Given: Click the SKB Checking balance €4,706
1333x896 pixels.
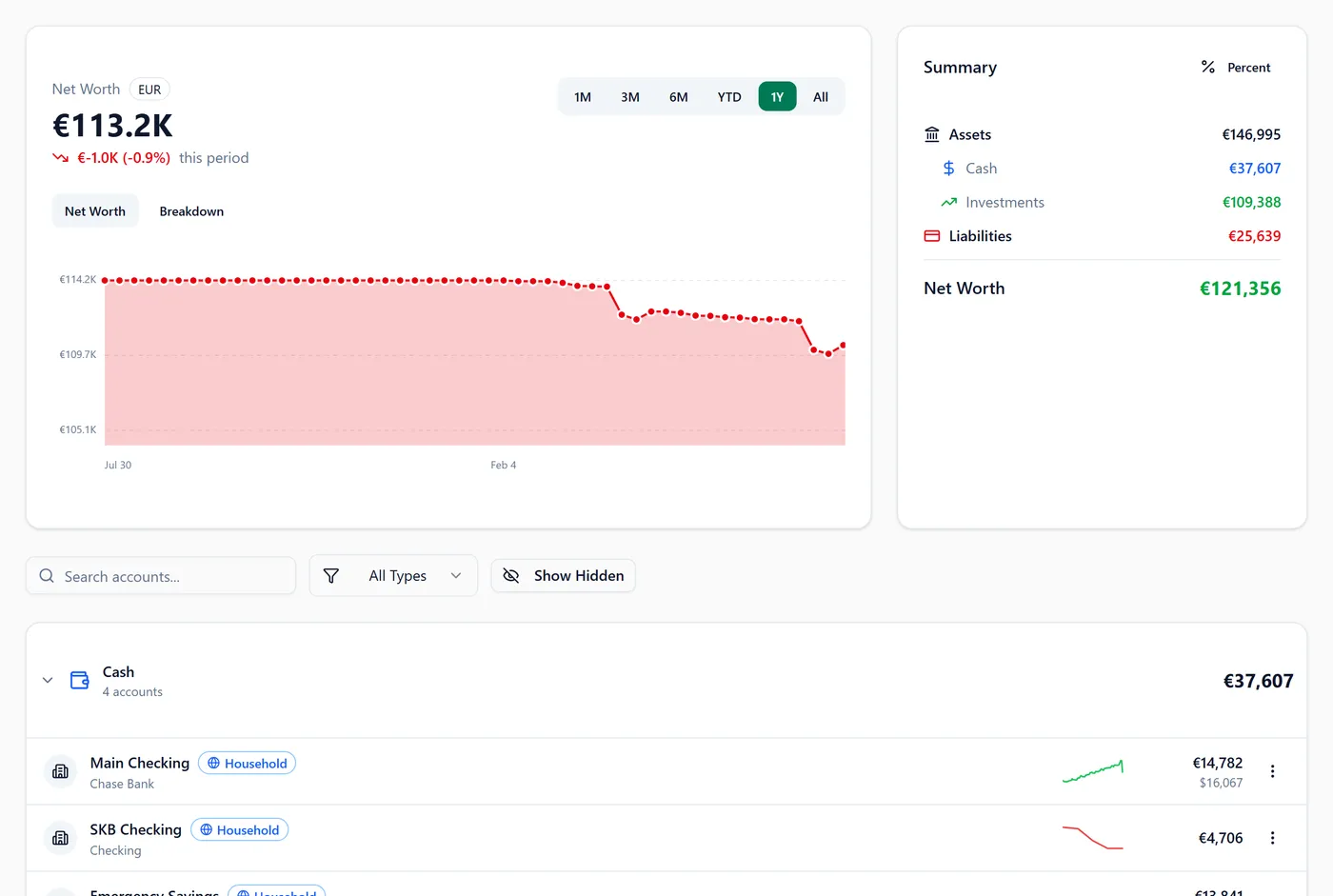Looking at the screenshot, I should coord(1221,838).
